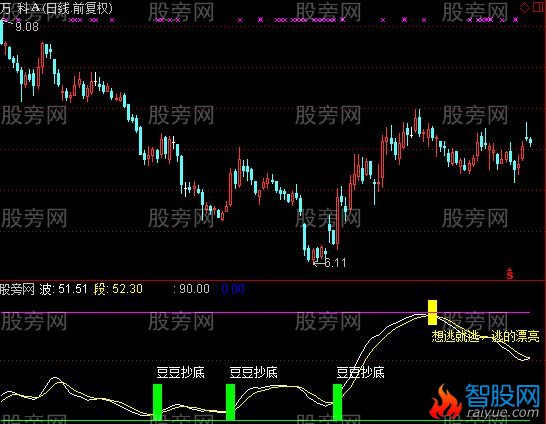Screen dimensions: 546x424
Task: Click the yellow sell signal bar
Action: [432, 312]
